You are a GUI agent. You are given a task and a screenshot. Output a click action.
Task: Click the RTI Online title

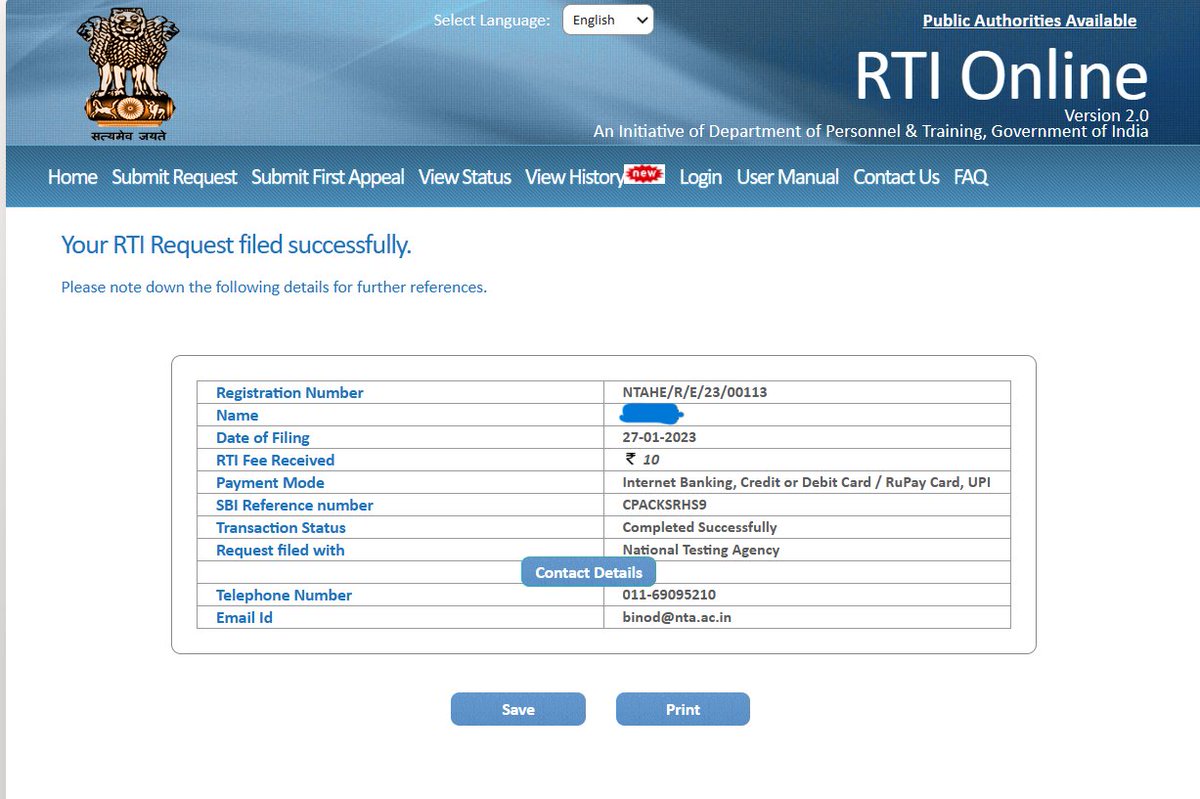pos(1001,76)
